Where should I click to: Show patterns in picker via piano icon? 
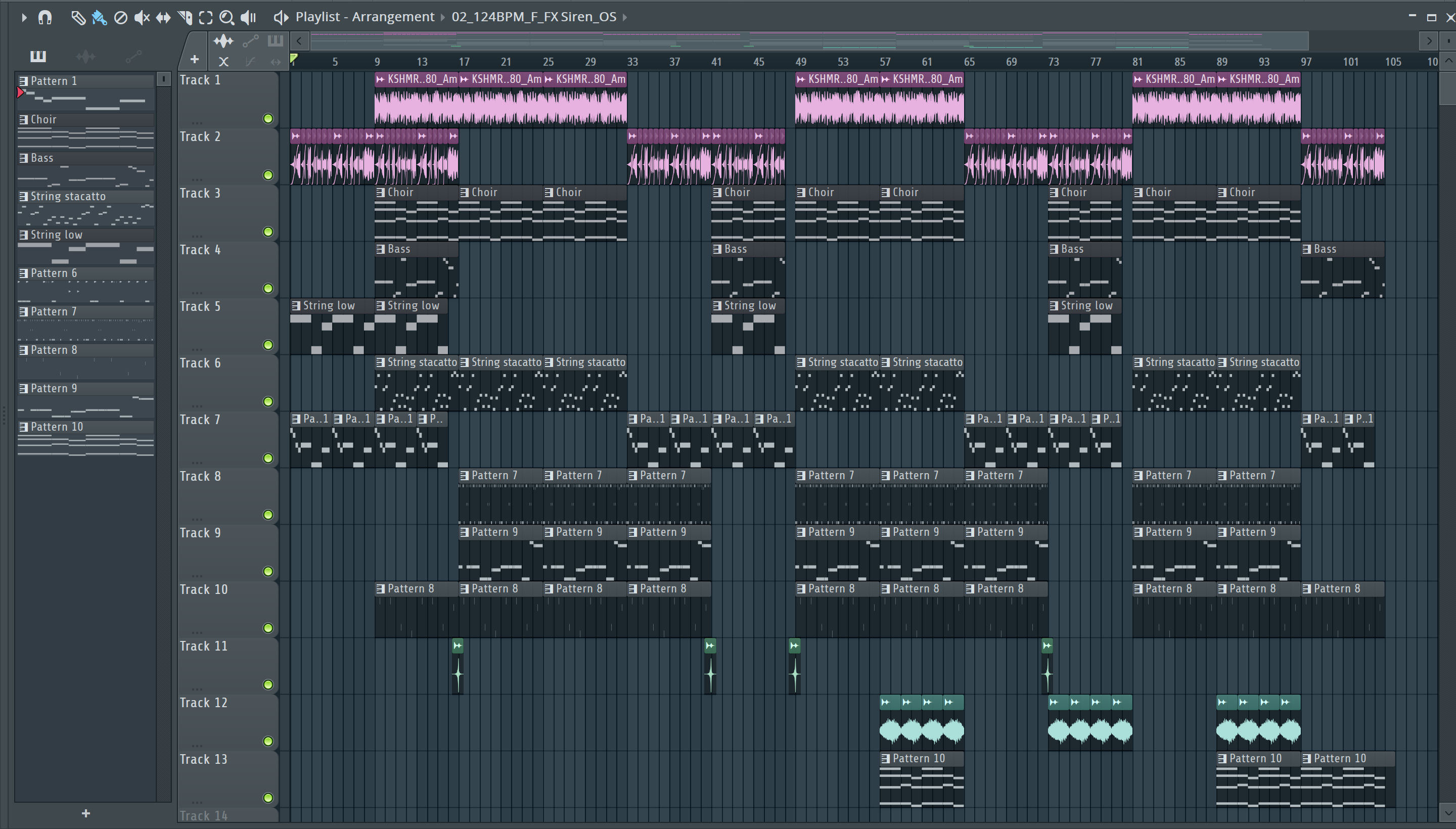point(38,56)
